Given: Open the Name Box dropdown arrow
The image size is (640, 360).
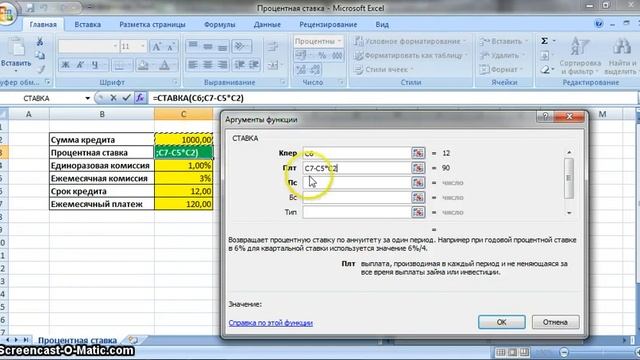Looking at the screenshot, I should (x=87, y=98).
